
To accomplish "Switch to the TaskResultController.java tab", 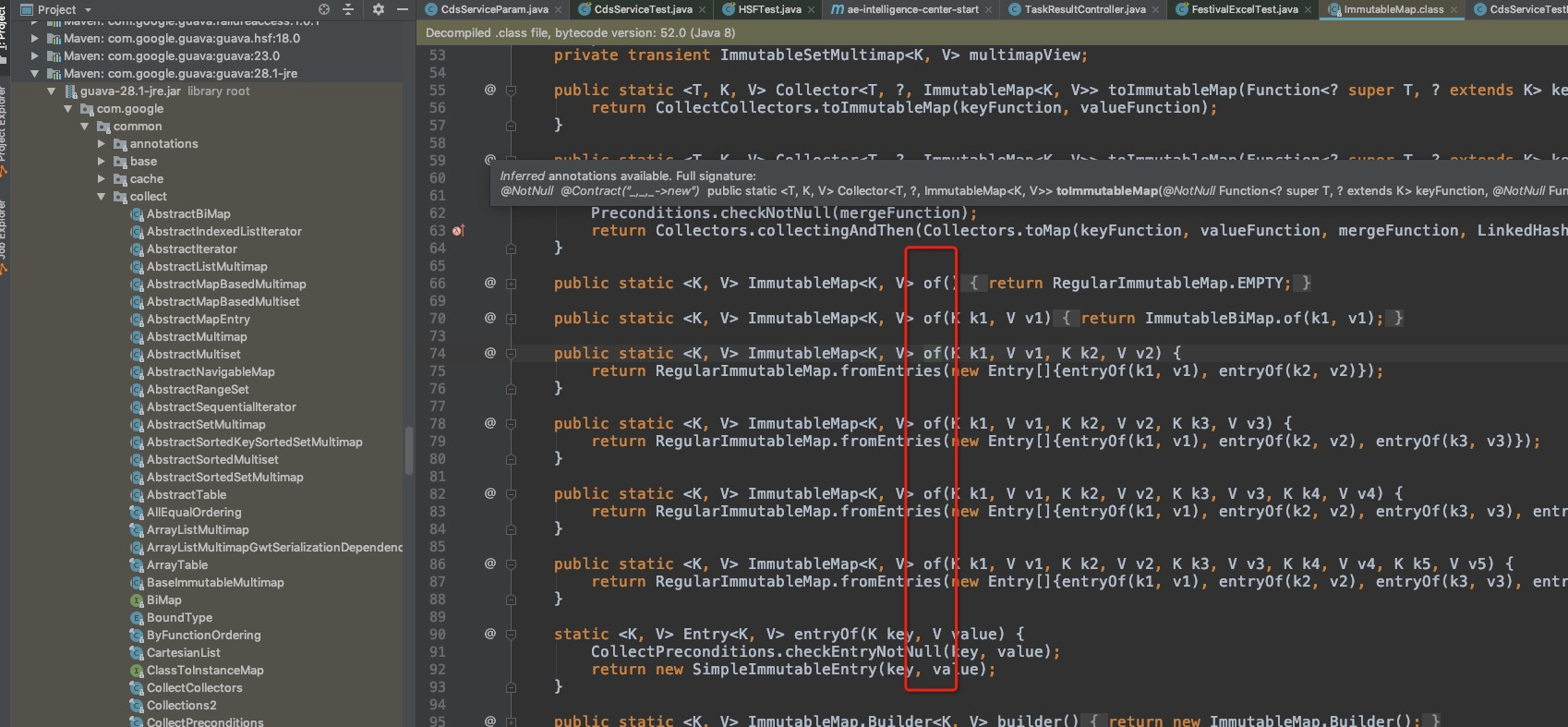I will [1084, 9].
